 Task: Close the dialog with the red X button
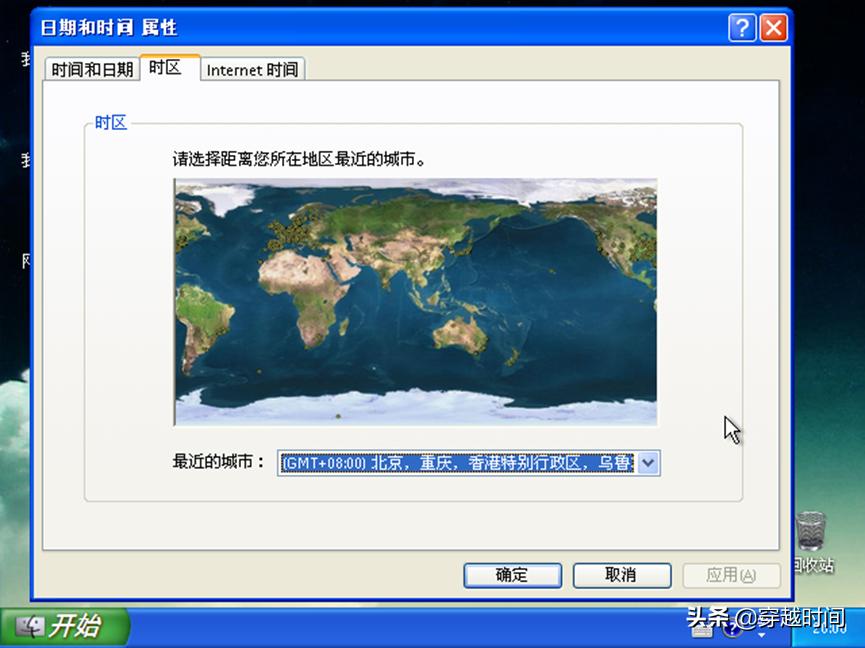773,28
